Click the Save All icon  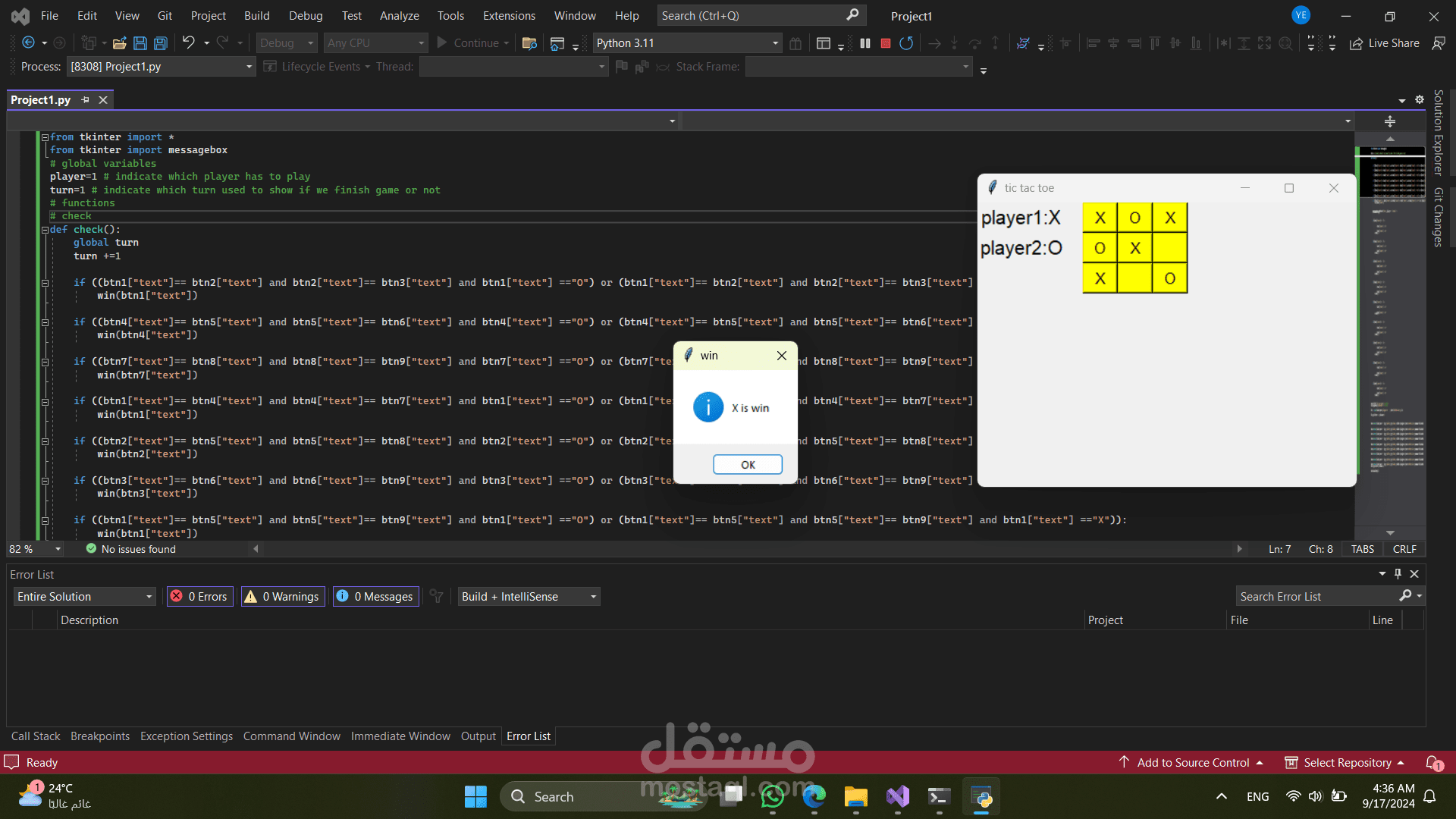point(161,43)
